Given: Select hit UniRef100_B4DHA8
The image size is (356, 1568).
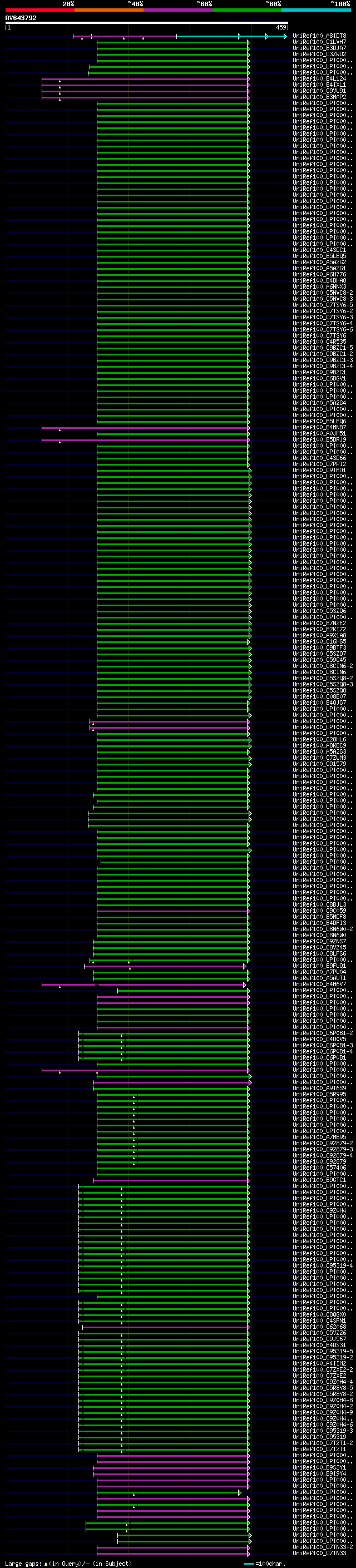Looking at the screenshot, I should [x=319, y=280].
